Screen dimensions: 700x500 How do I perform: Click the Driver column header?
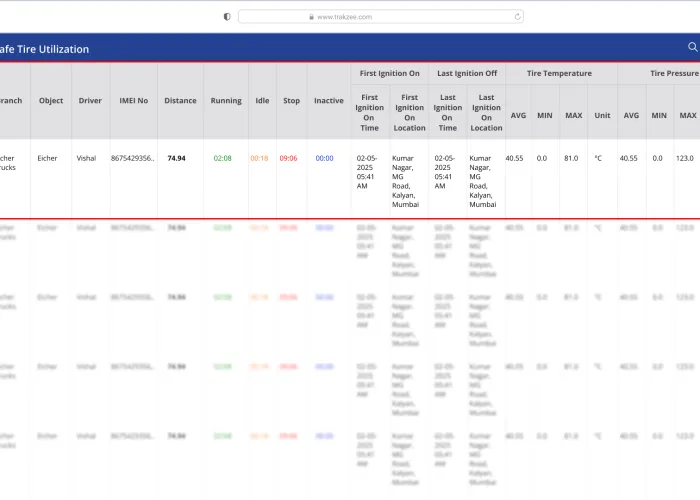click(x=90, y=101)
